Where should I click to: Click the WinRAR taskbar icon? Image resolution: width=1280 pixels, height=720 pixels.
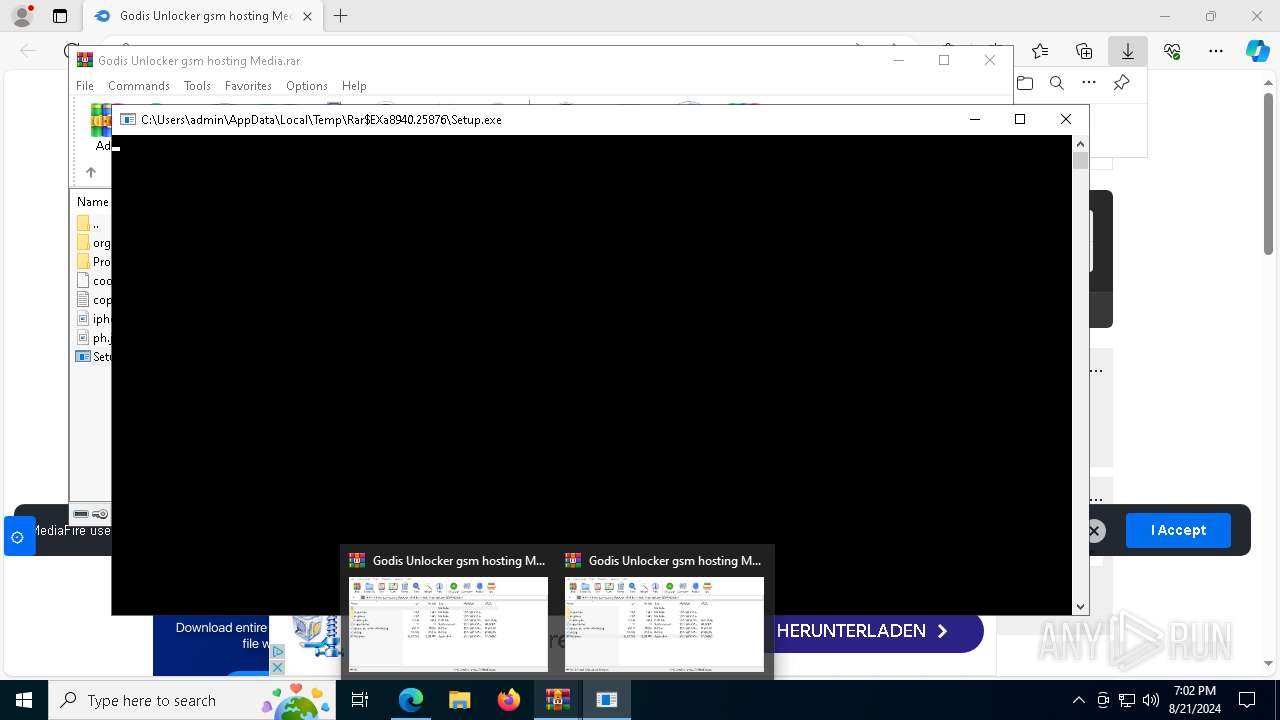point(558,700)
